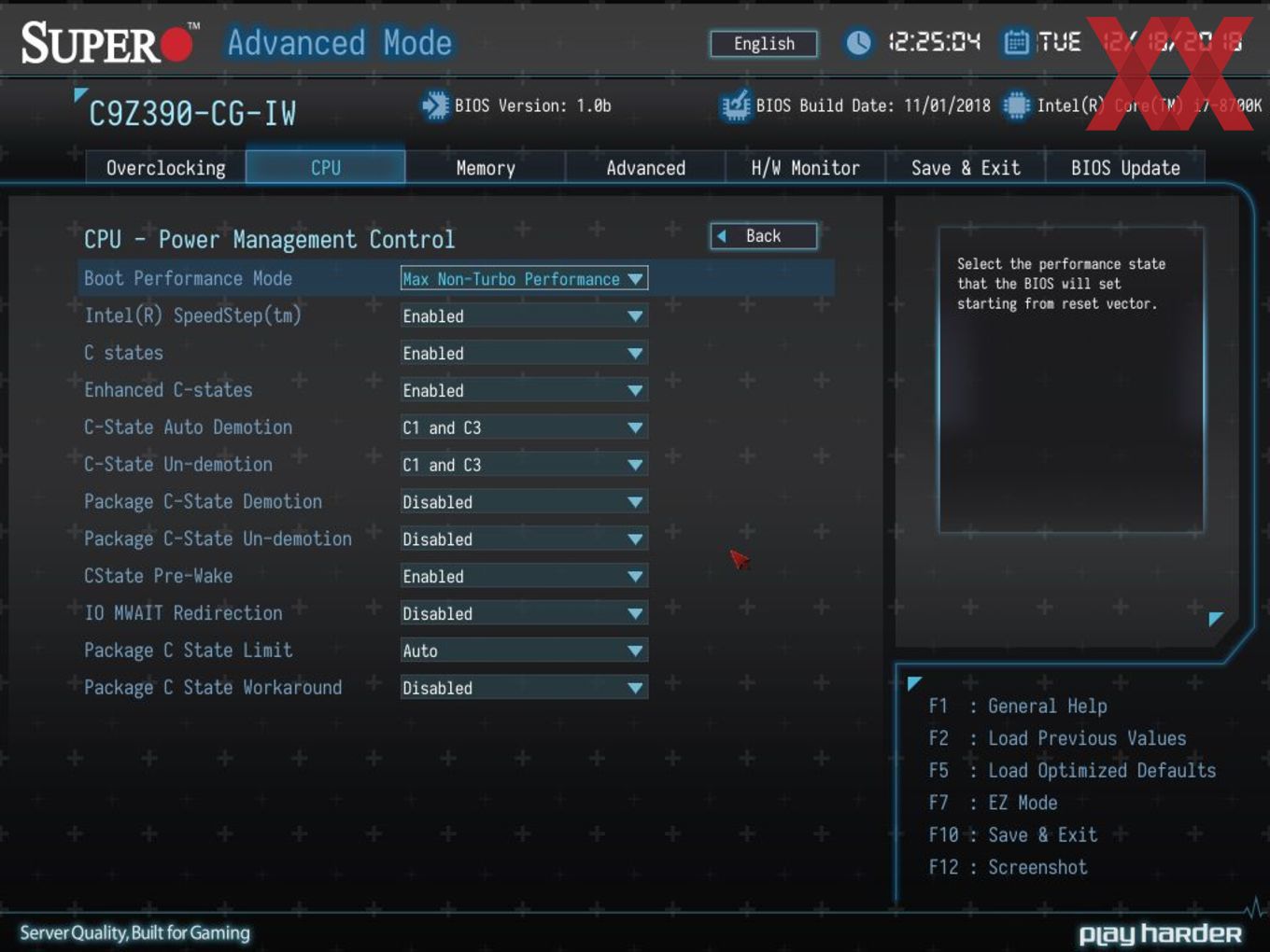The width and height of the screenshot is (1270, 952).
Task: Click the Supermicro logo
Action: (x=108, y=43)
